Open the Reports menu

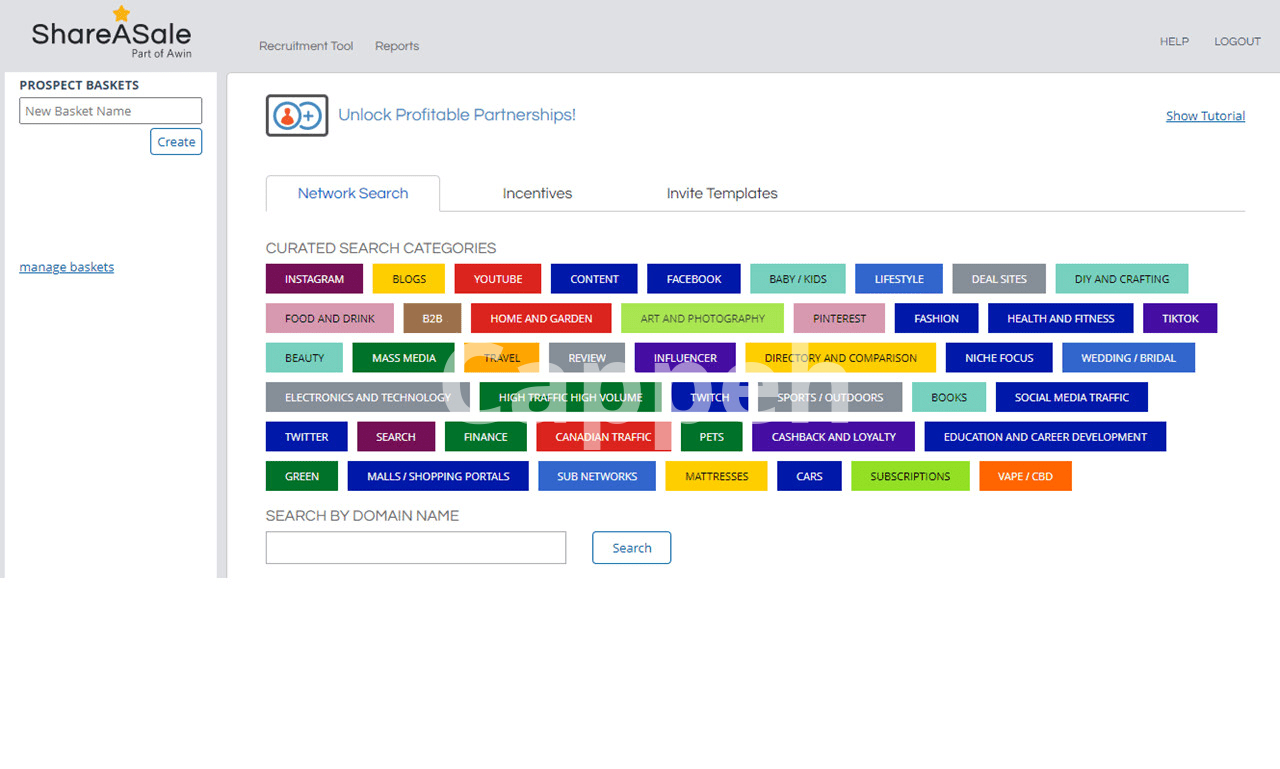pos(397,46)
